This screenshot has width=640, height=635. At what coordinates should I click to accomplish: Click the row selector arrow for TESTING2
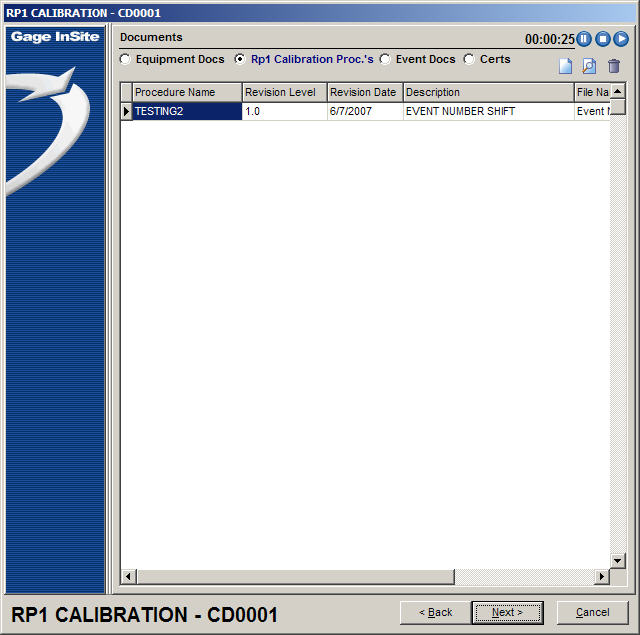(126, 112)
